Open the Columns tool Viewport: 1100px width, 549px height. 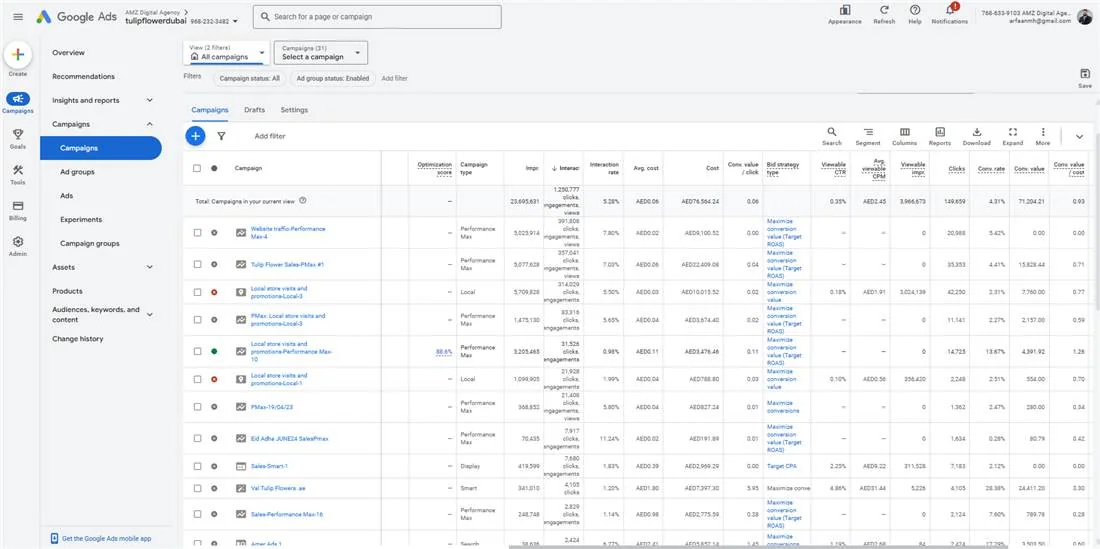(905, 132)
